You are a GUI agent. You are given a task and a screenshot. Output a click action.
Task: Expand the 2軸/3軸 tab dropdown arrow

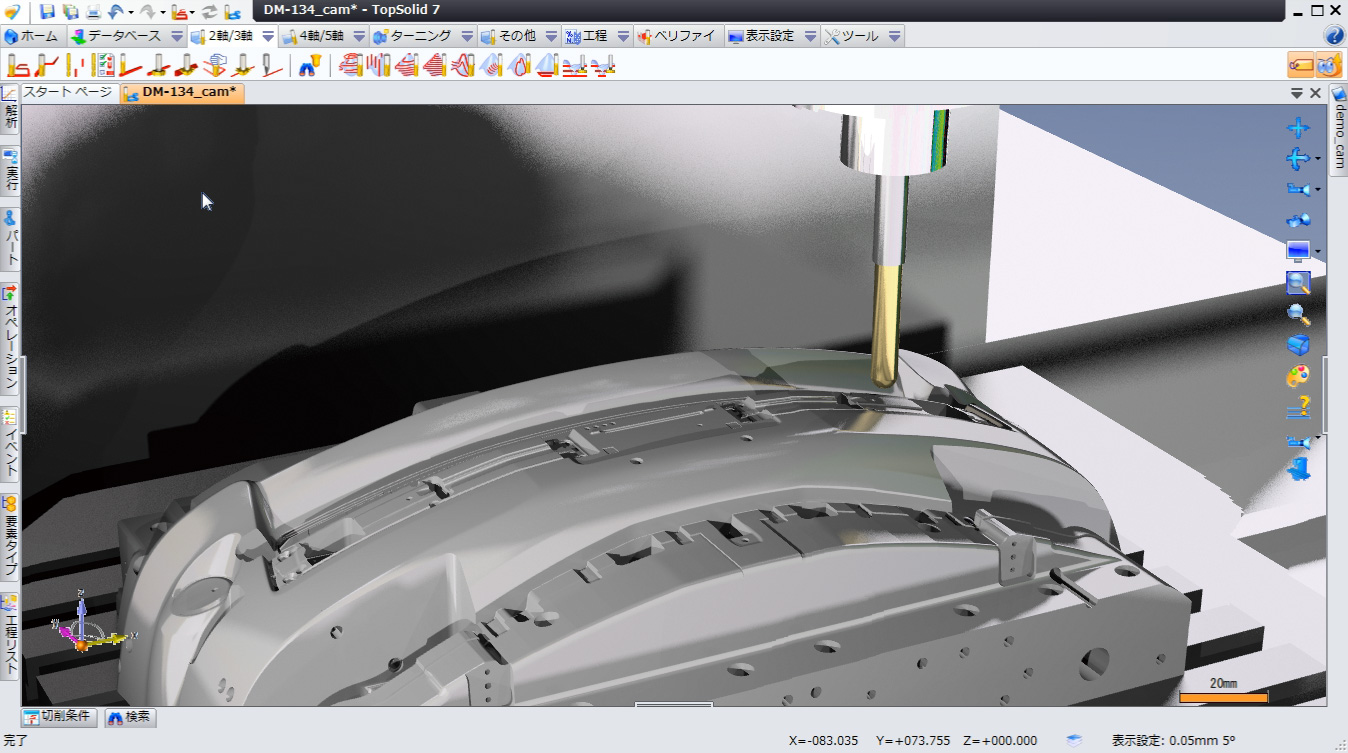268,36
